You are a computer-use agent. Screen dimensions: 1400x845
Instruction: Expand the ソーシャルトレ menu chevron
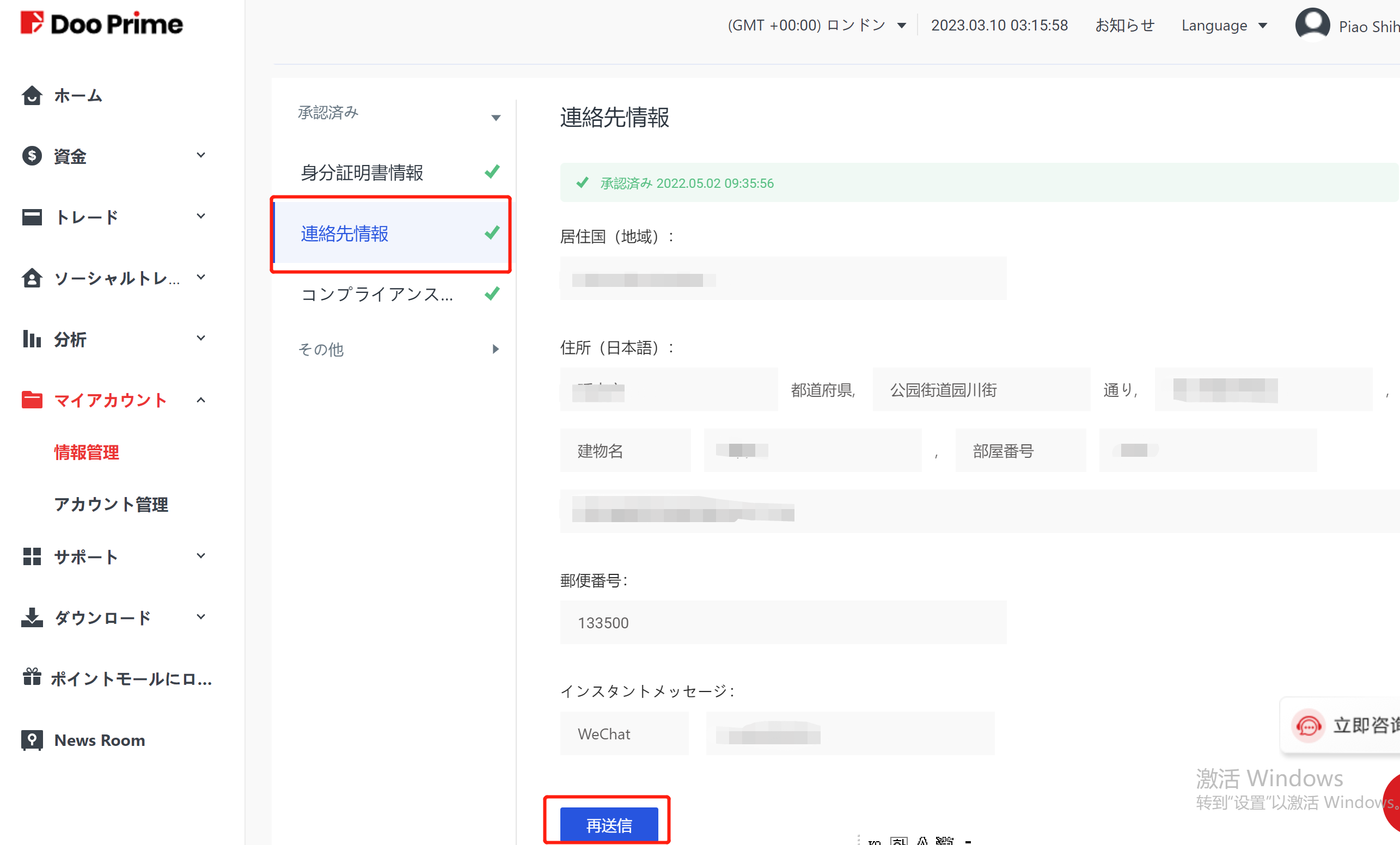(200, 277)
